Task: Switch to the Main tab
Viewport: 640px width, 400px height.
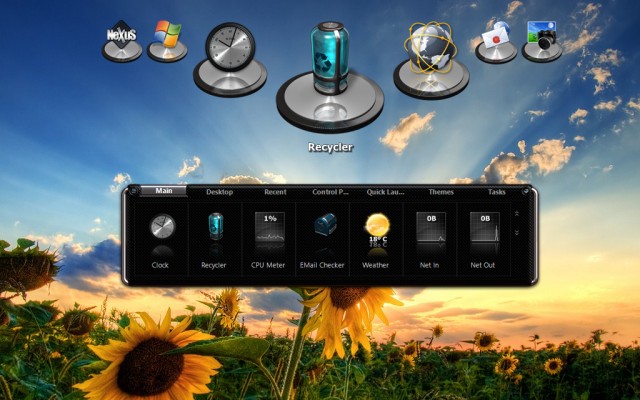Action: [164, 191]
